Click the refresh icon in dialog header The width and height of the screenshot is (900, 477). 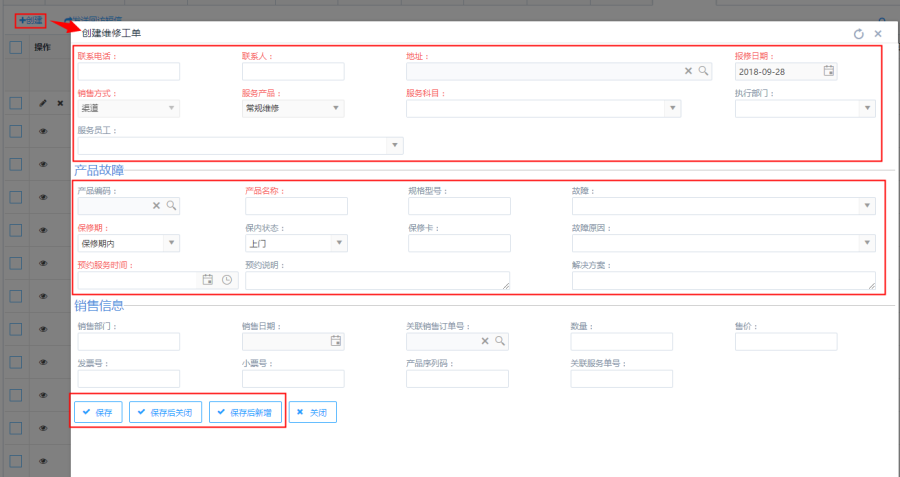pos(858,34)
